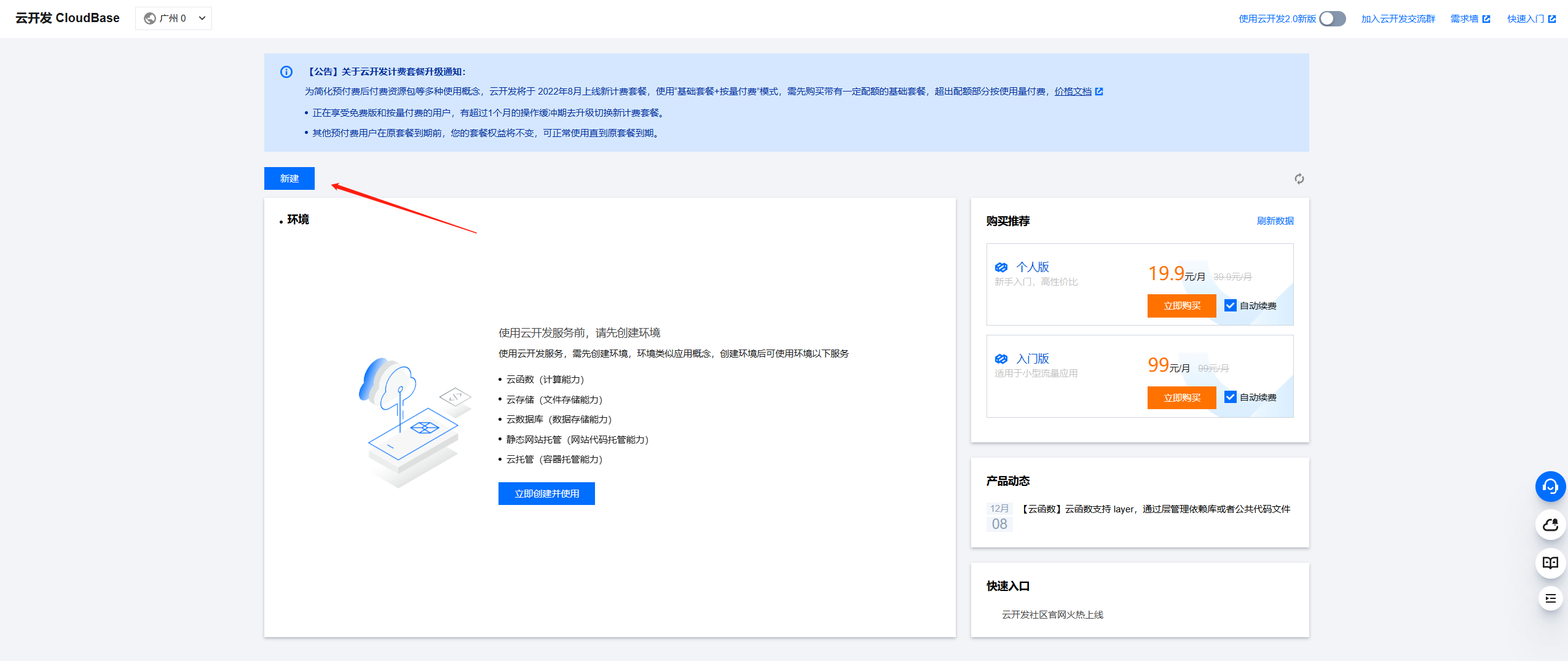Click the 云托管（容器托管能力）list item
This screenshot has height=661, width=1568.
point(554,460)
